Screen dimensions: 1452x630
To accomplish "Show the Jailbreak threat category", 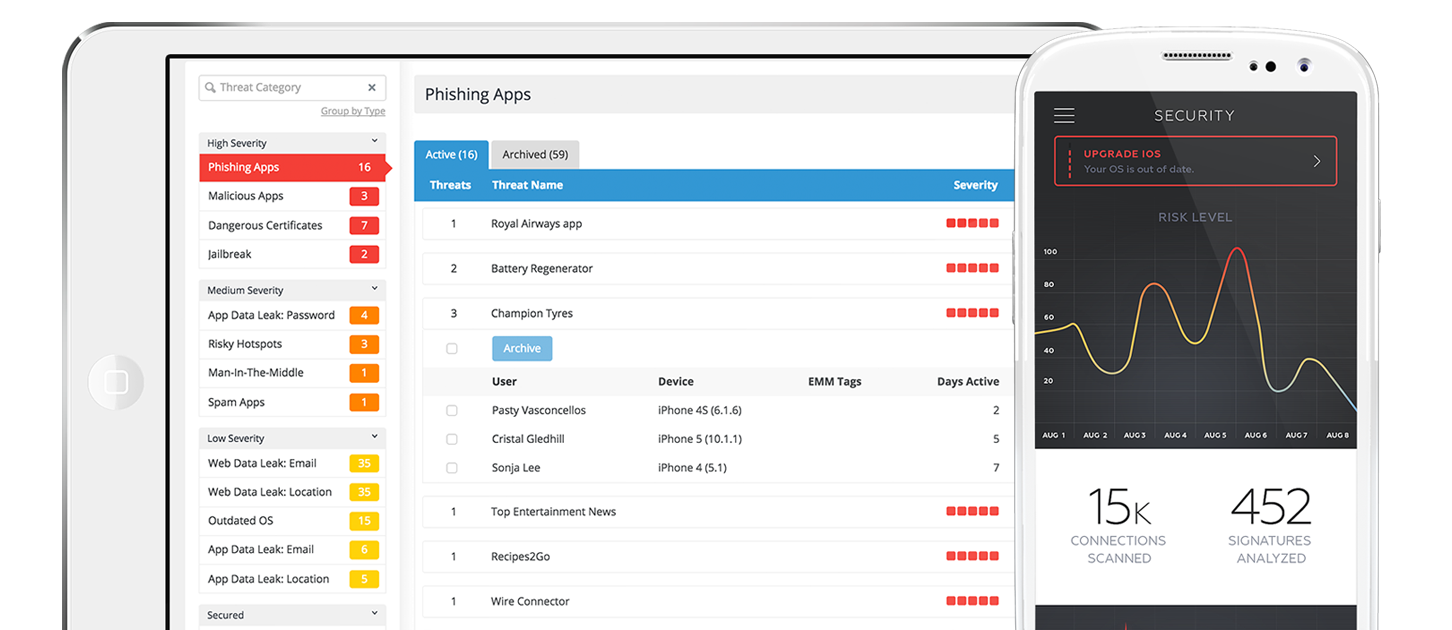I will 292,255.
